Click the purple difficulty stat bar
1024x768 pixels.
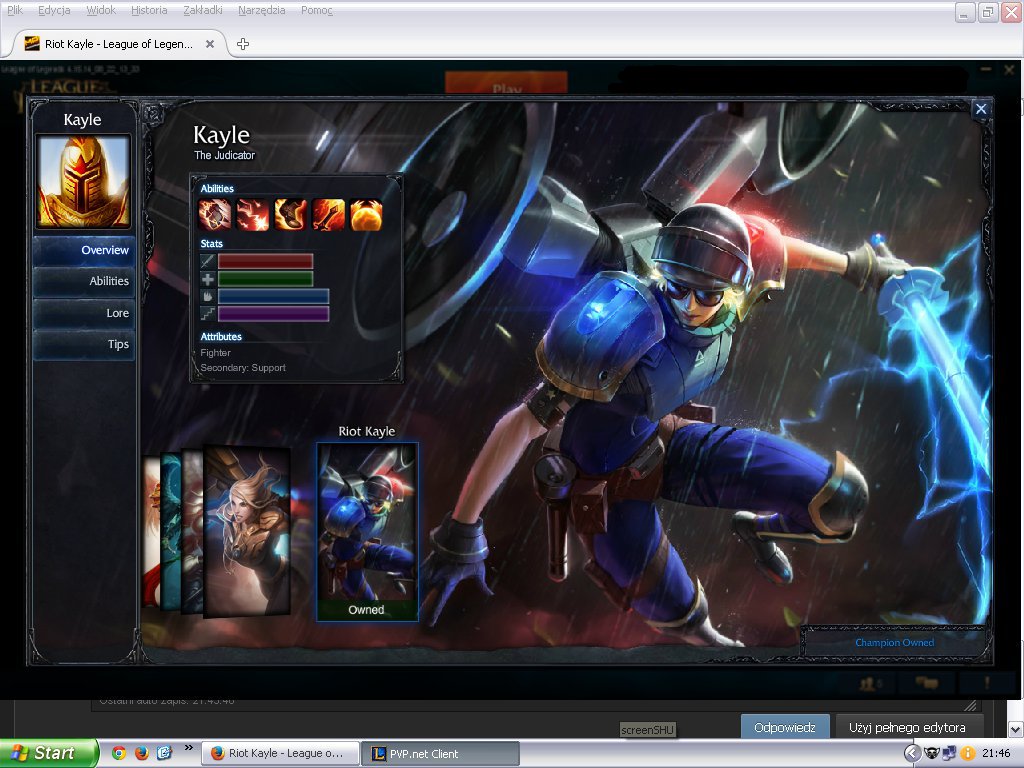click(x=273, y=314)
